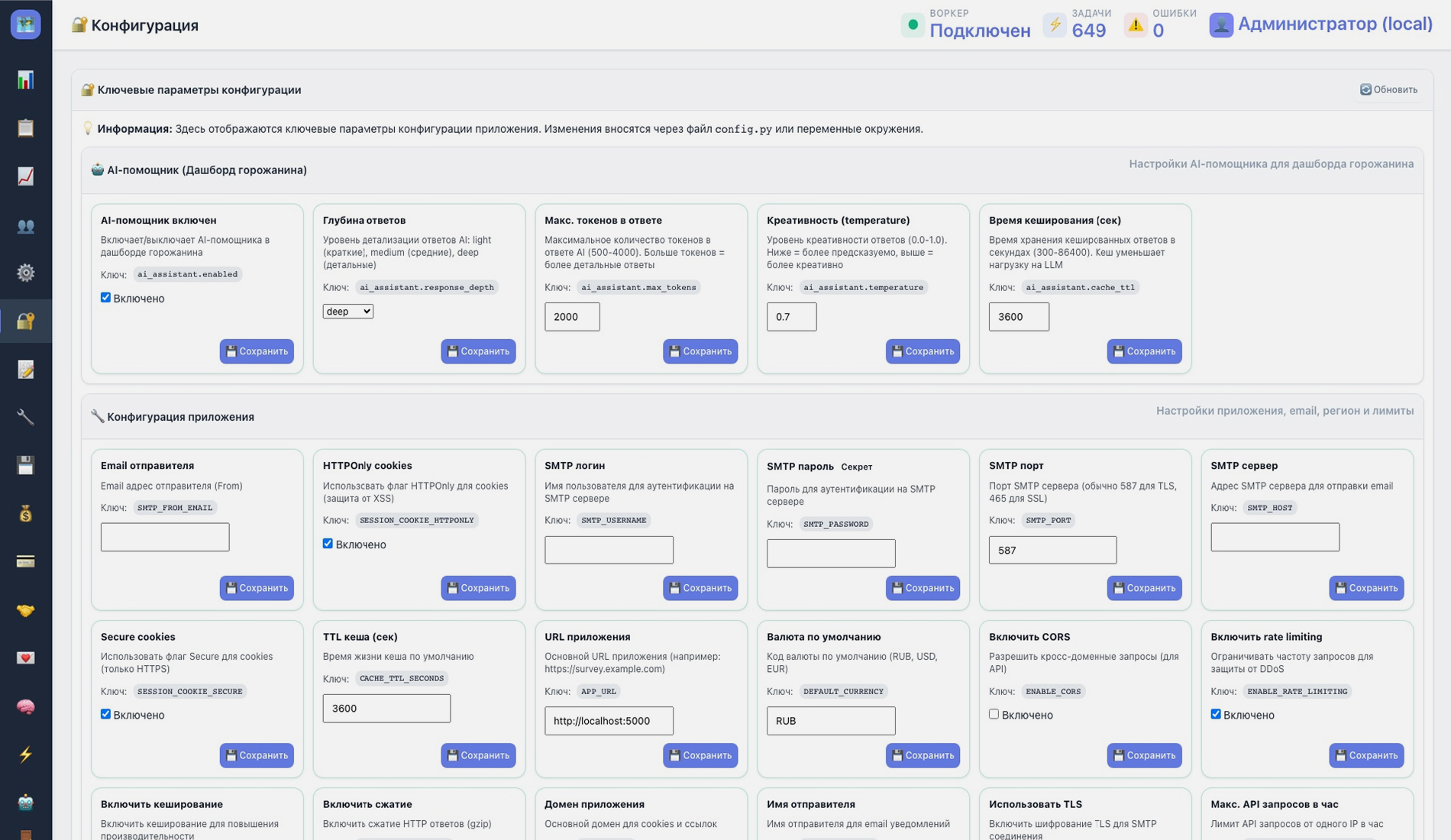Open the Администратор (local) user menu
Image resolution: width=1451 pixels, height=840 pixels.
click(1320, 24)
